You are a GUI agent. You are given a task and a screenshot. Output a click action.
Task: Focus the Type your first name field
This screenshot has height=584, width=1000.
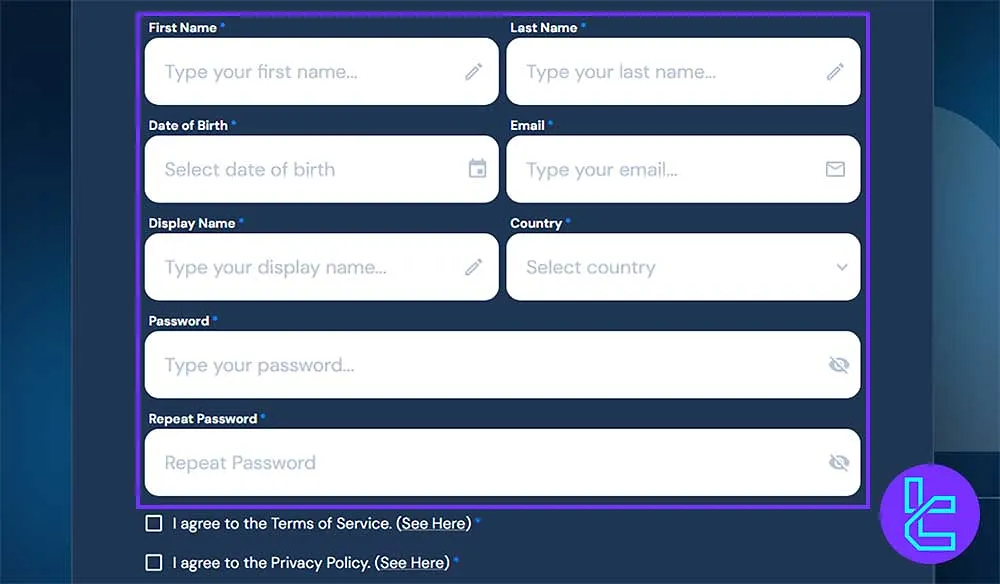(321, 71)
